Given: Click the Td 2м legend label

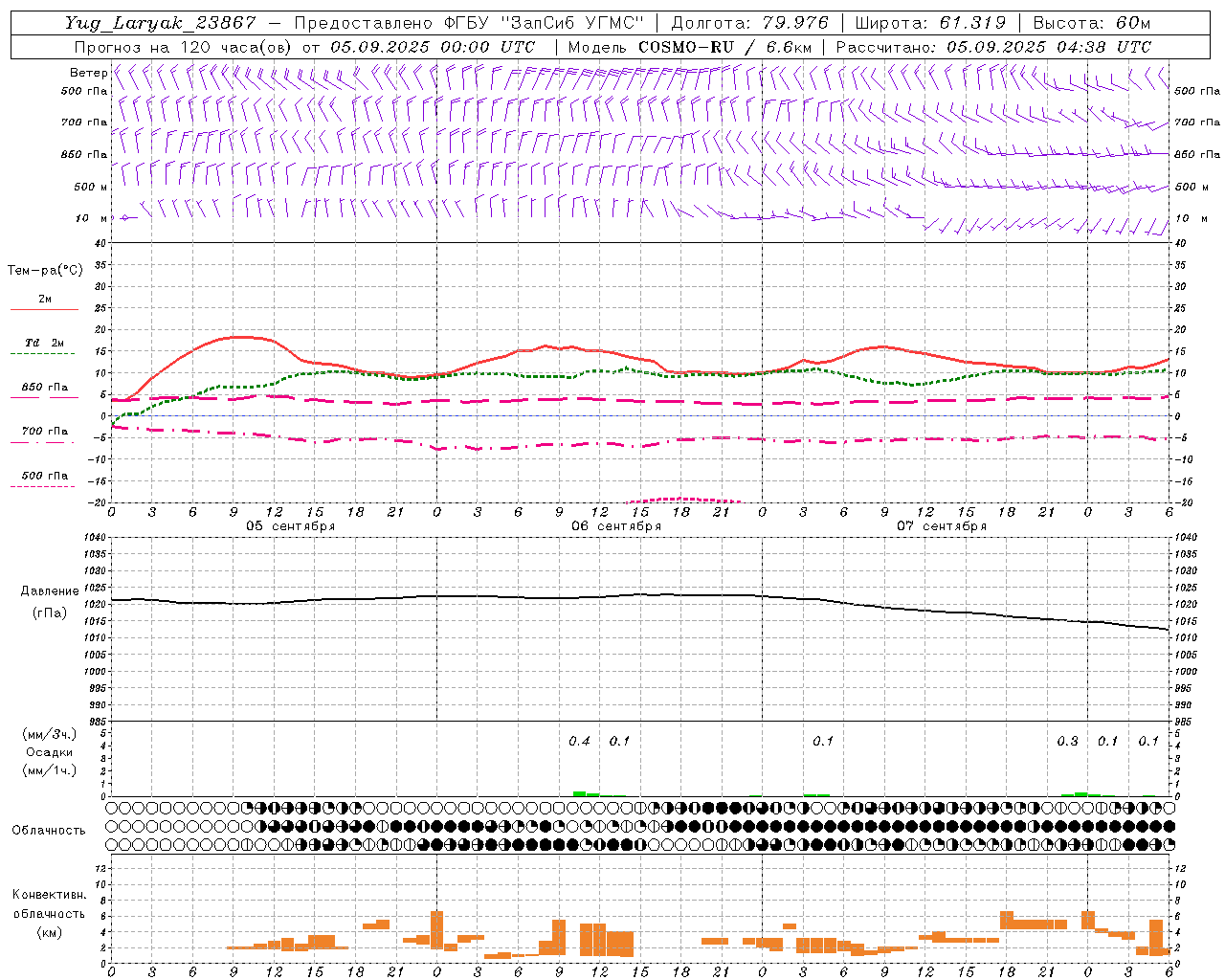Looking at the screenshot, I should click(x=45, y=343).
